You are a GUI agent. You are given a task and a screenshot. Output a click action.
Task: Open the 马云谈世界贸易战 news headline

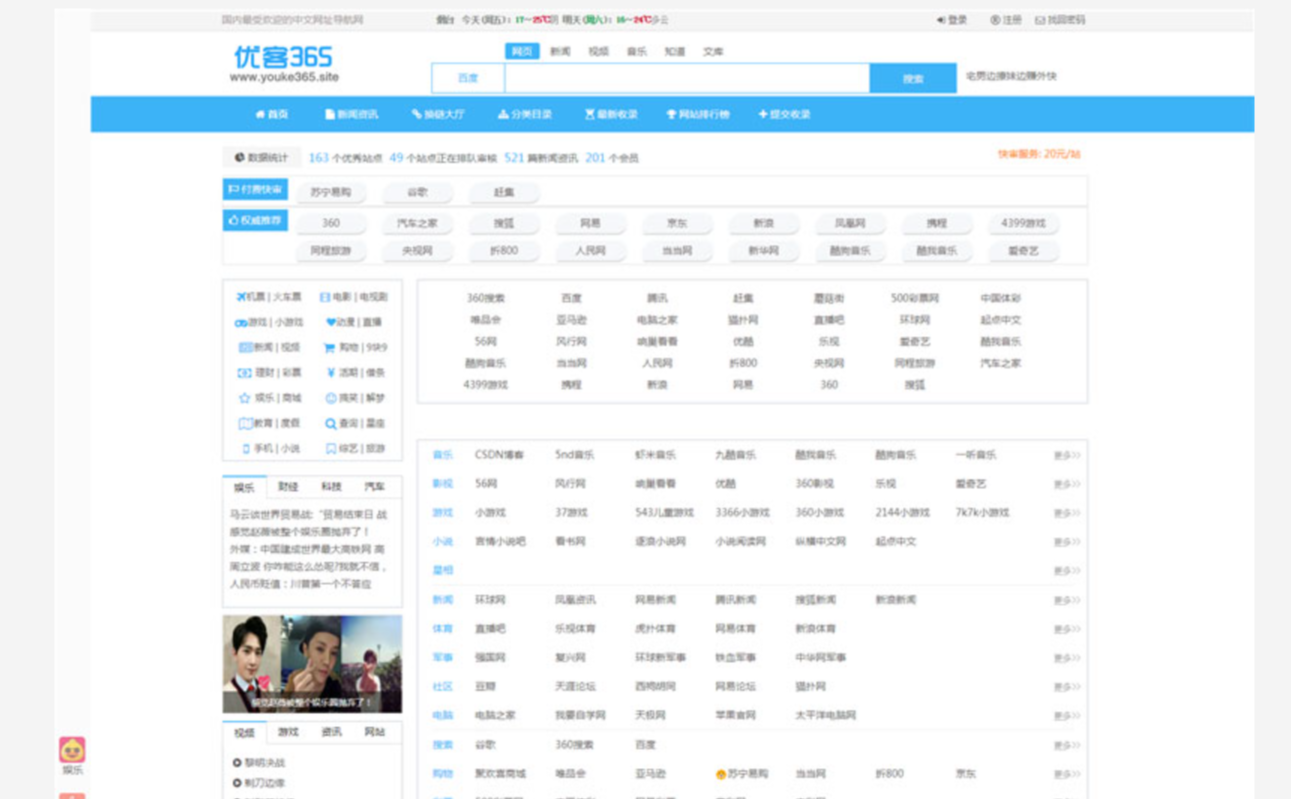309,514
